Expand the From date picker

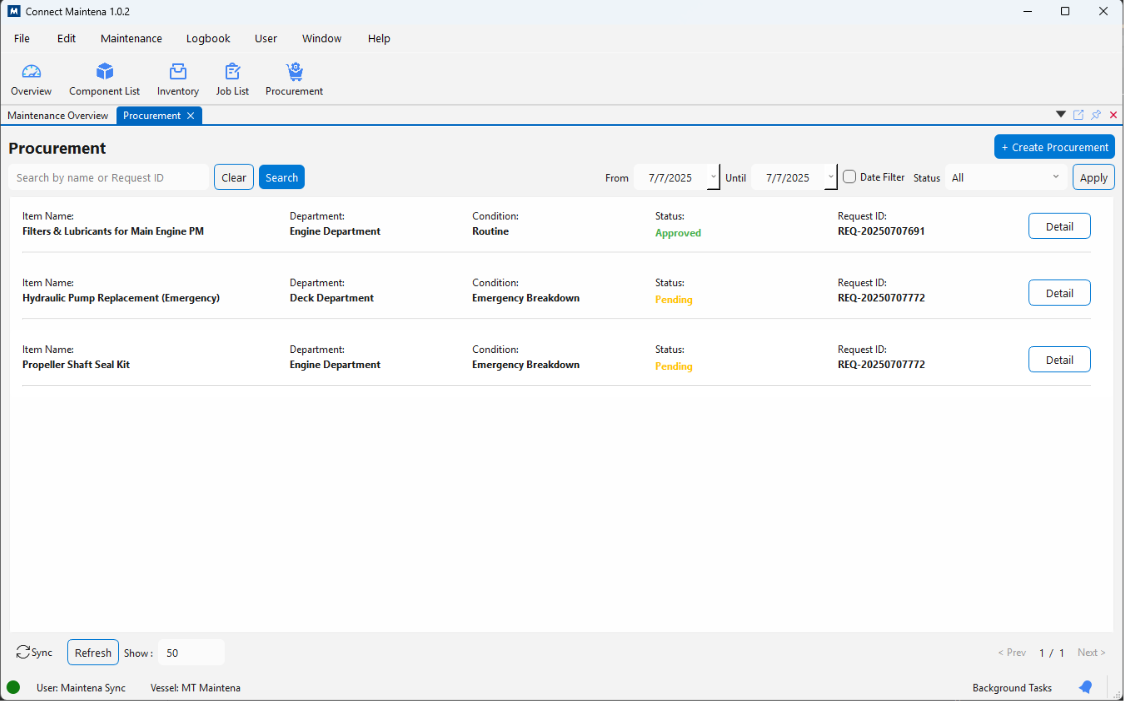713,177
